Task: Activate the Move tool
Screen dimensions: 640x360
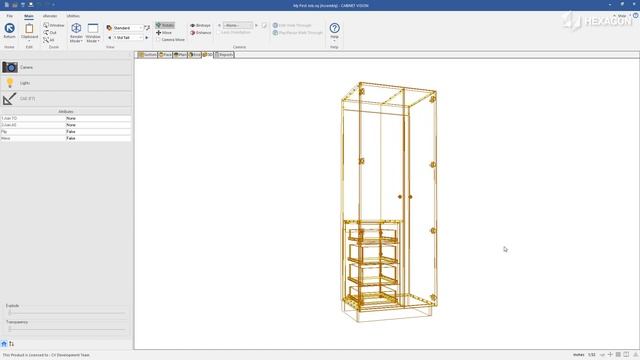Action: tap(164, 33)
